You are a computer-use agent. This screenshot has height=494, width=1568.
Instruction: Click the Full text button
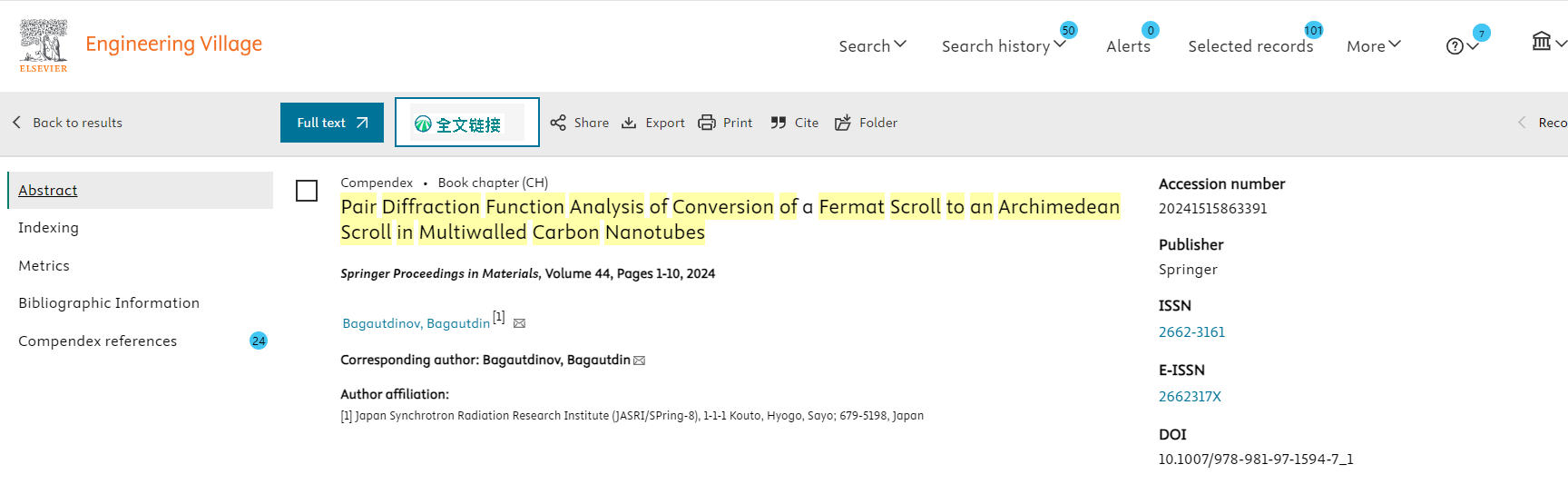pyautogui.click(x=332, y=123)
